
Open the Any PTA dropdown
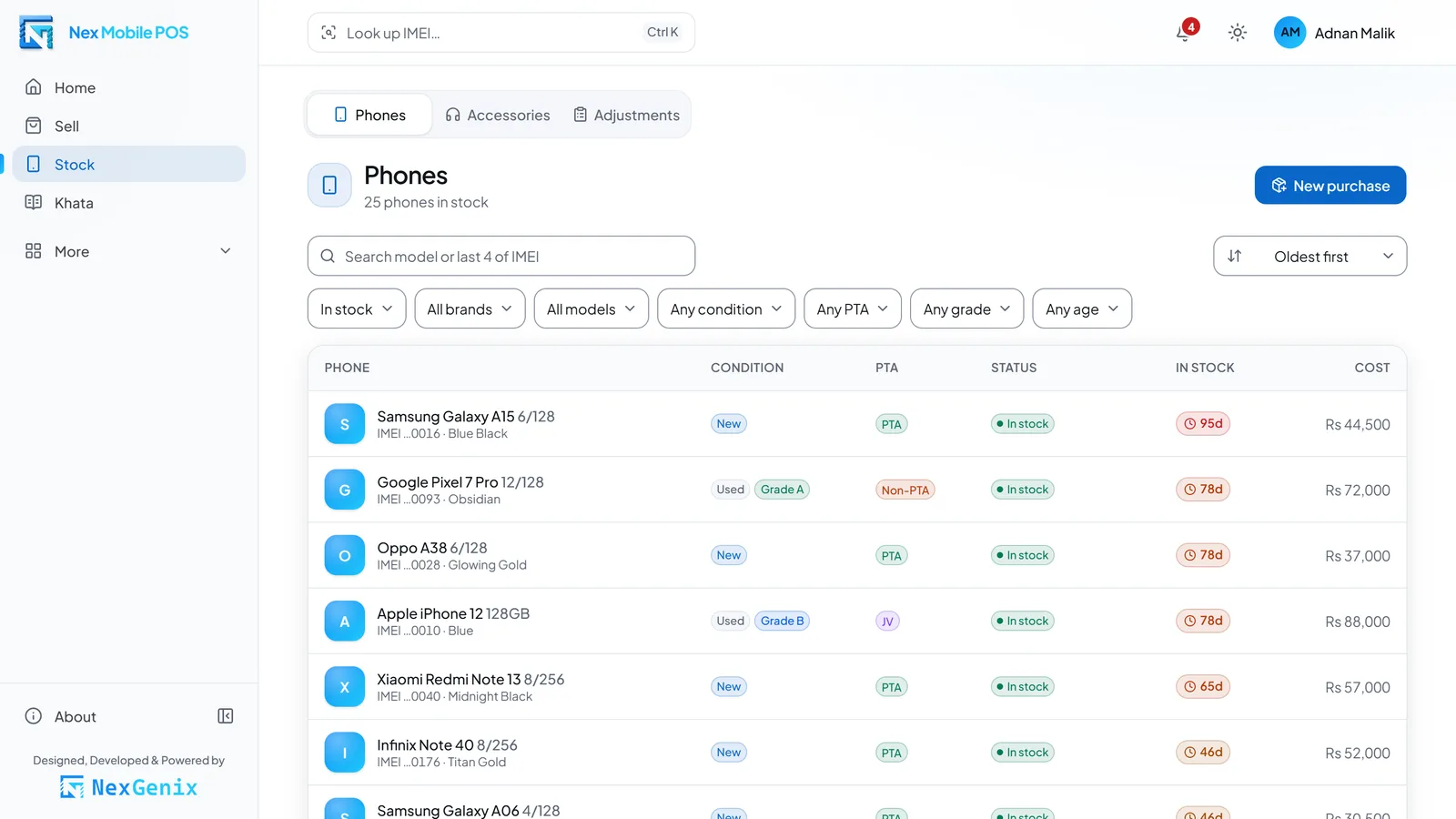pyautogui.click(x=853, y=308)
